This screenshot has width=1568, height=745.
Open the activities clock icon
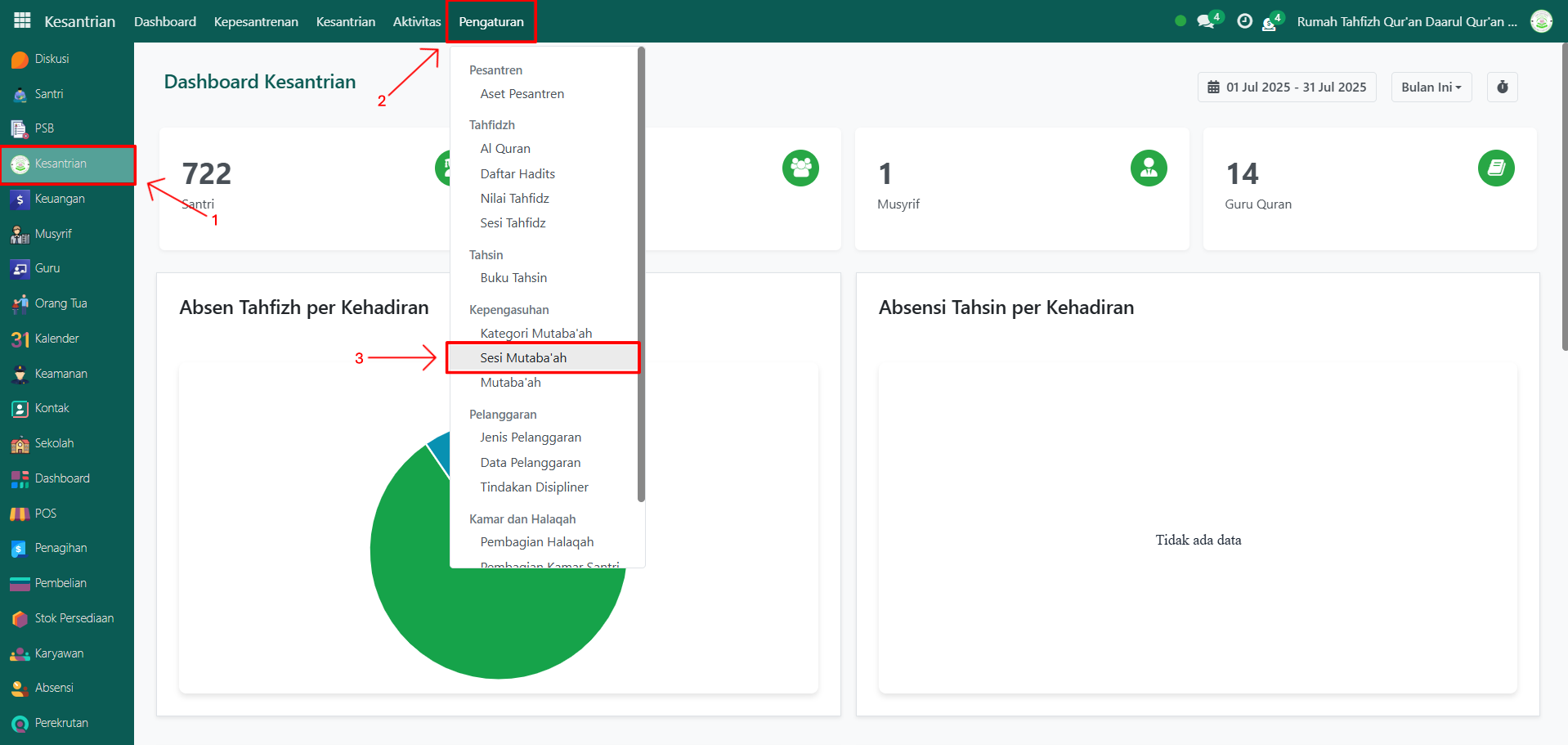(x=1244, y=21)
